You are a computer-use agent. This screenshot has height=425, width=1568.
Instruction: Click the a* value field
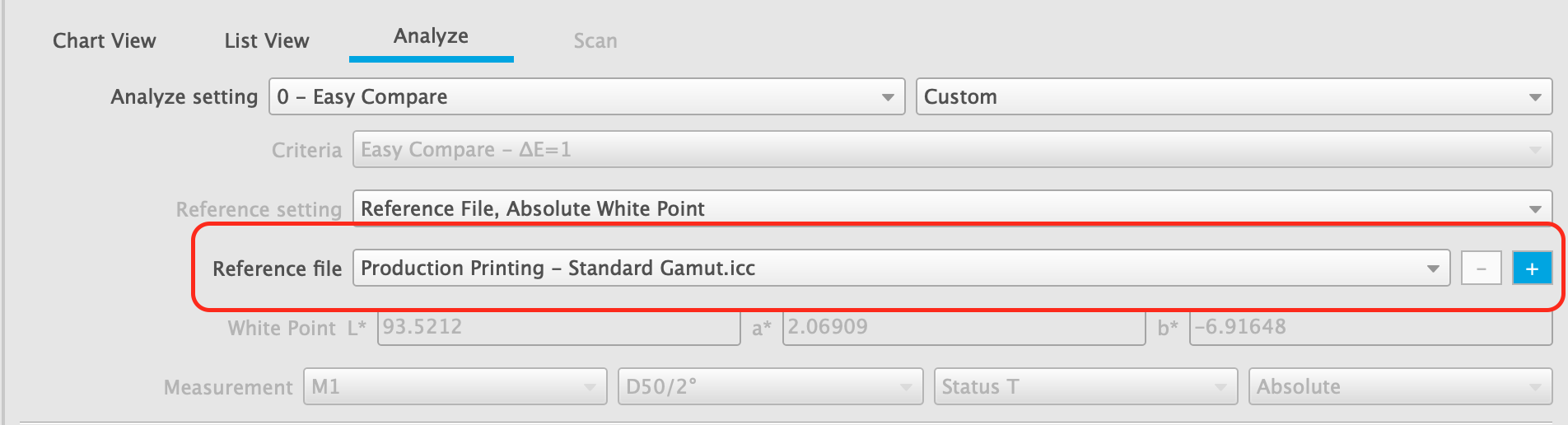pyautogui.click(x=964, y=328)
